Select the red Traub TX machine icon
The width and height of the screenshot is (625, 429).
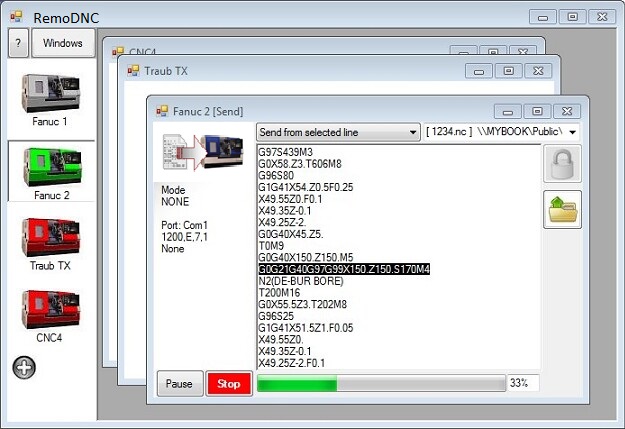pos(50,238)
